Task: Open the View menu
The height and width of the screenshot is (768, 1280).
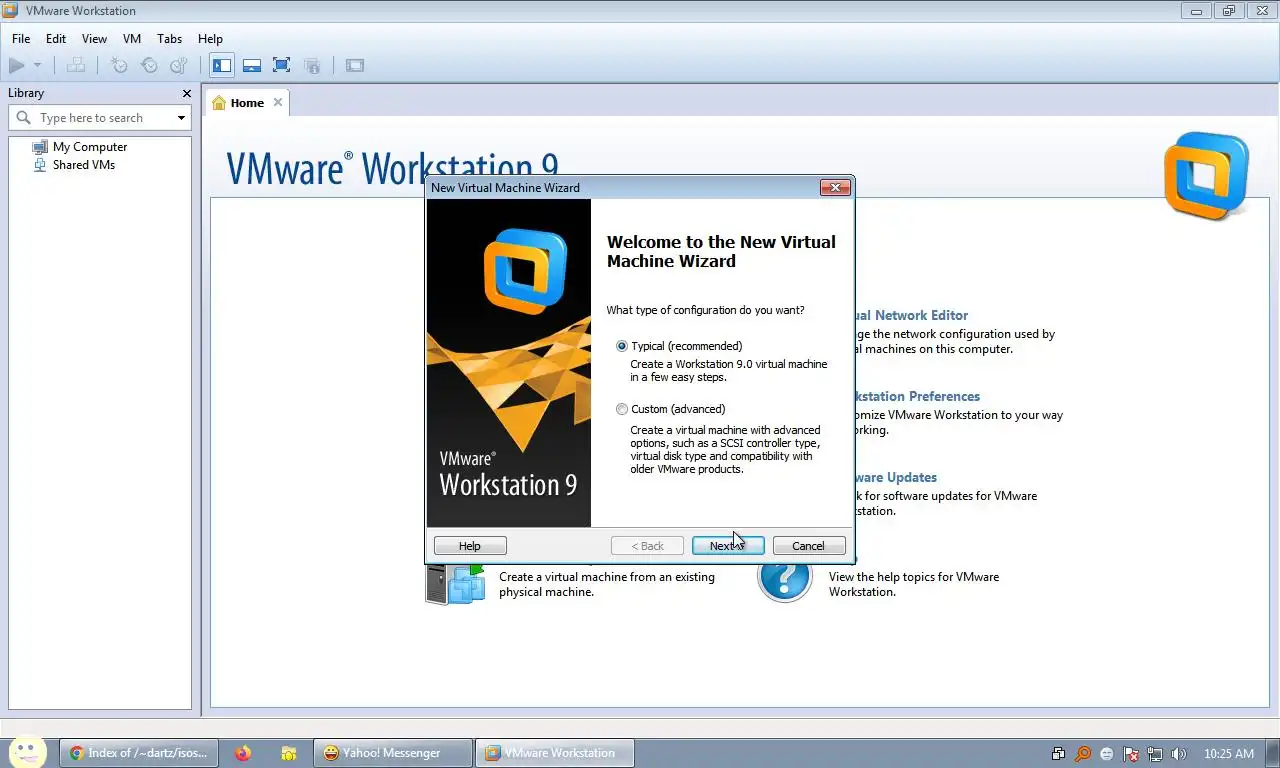Action: coord(94,39)
